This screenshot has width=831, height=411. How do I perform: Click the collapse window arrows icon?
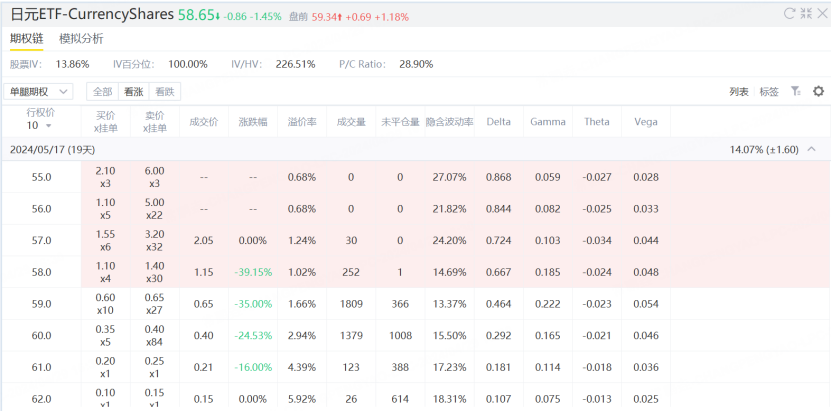pos(806,13)
